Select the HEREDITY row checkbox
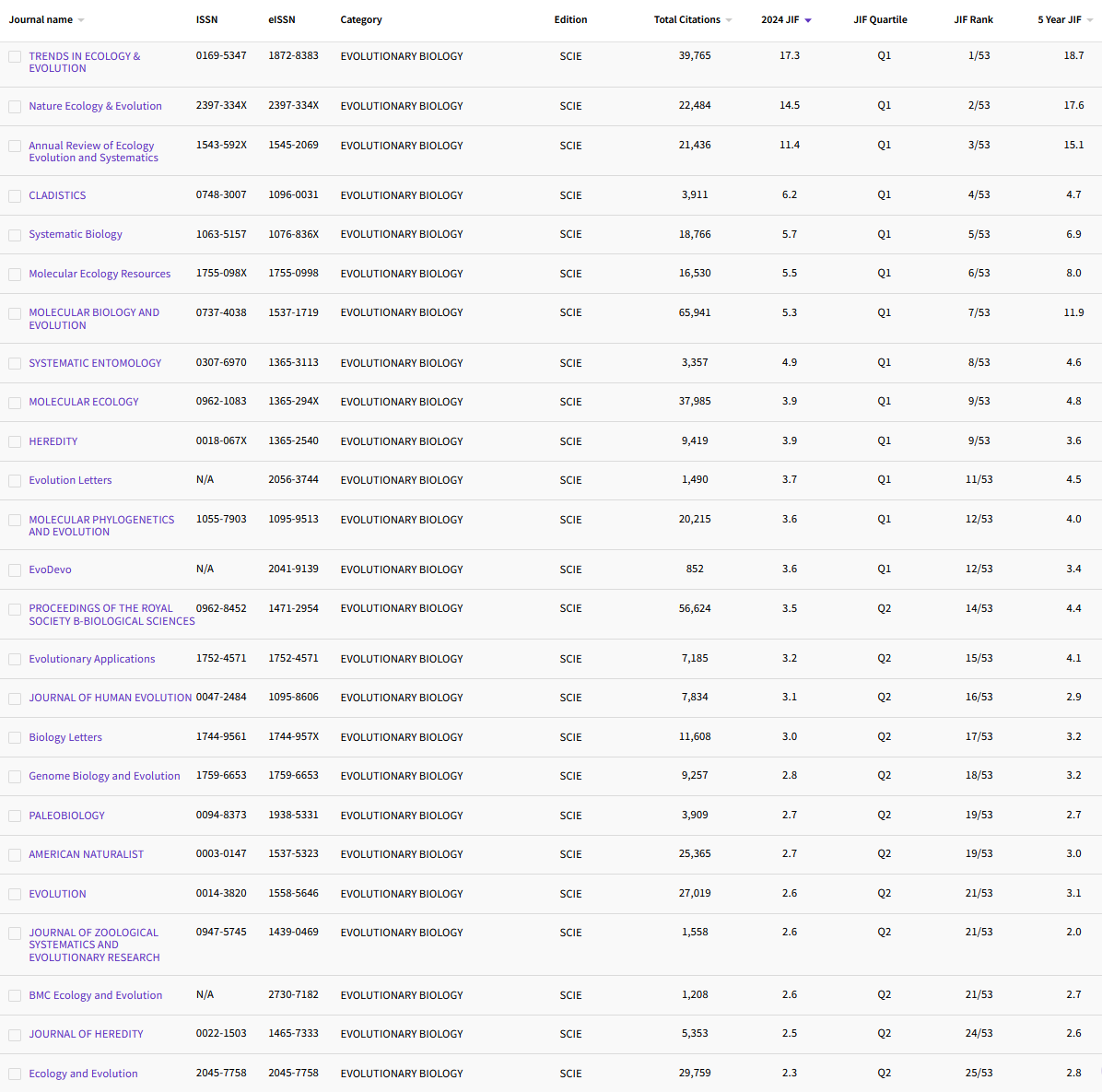 click(15, 442)
